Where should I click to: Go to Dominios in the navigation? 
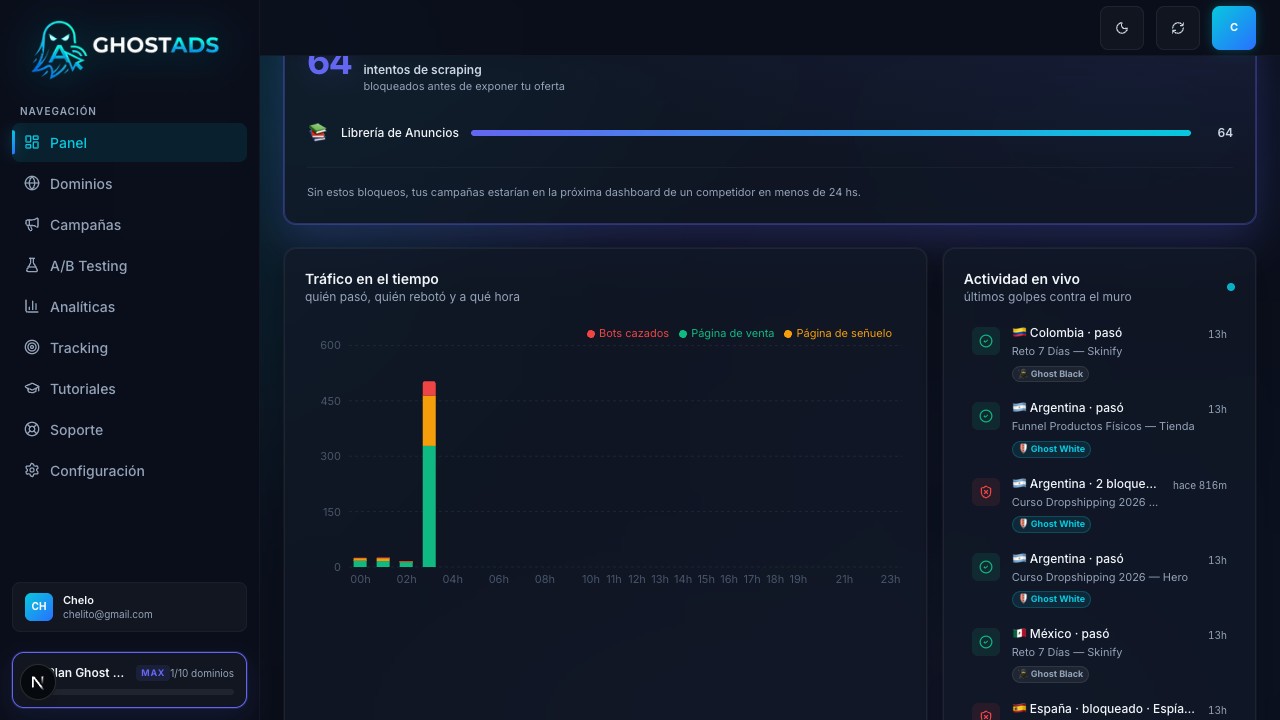(x=129, y=184)
